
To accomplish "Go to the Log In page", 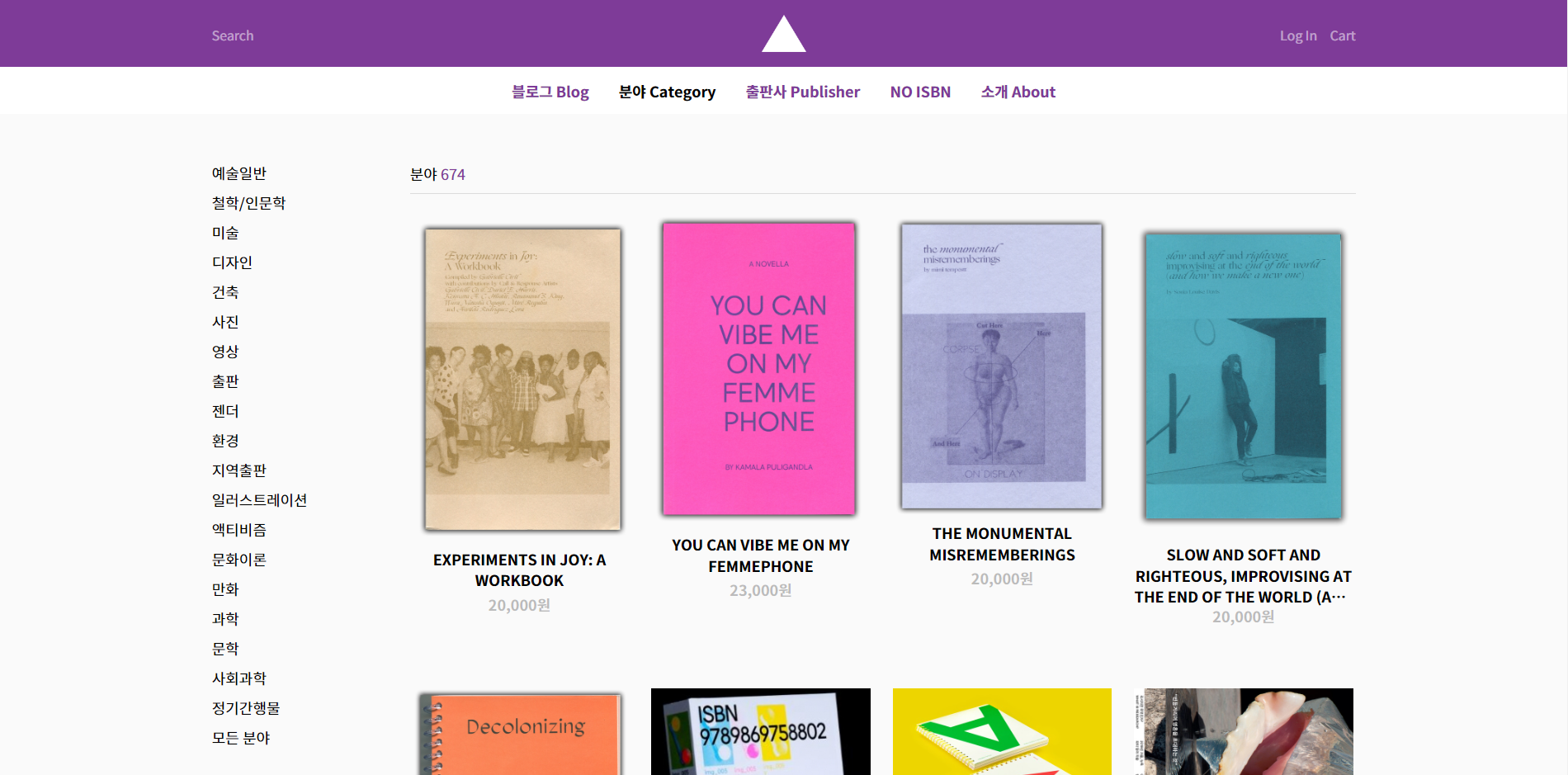I will 1298,35.
